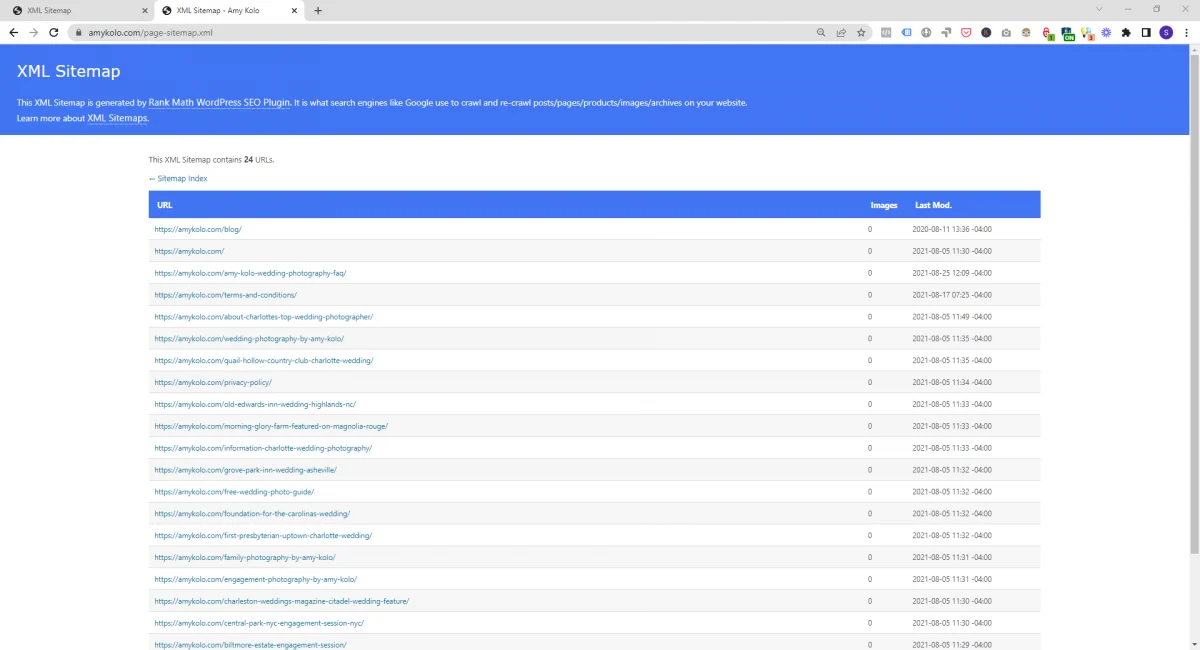Open the amy-kolo-wedding-photography-faq link
Image resolution: width=1200 pixels, height=650 pixels.
point(250,273)
